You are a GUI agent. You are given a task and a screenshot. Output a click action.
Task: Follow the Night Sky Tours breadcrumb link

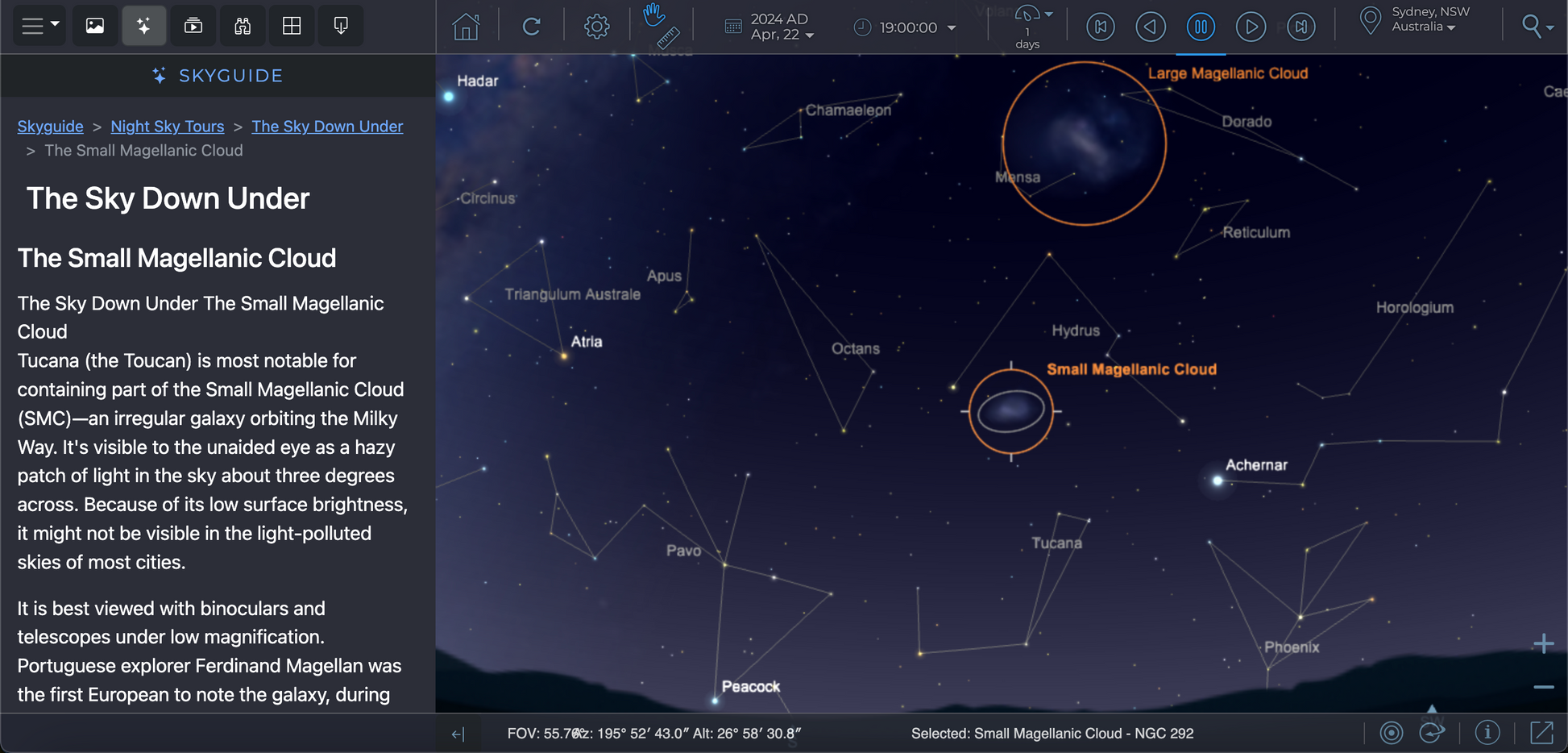(168, 127)
